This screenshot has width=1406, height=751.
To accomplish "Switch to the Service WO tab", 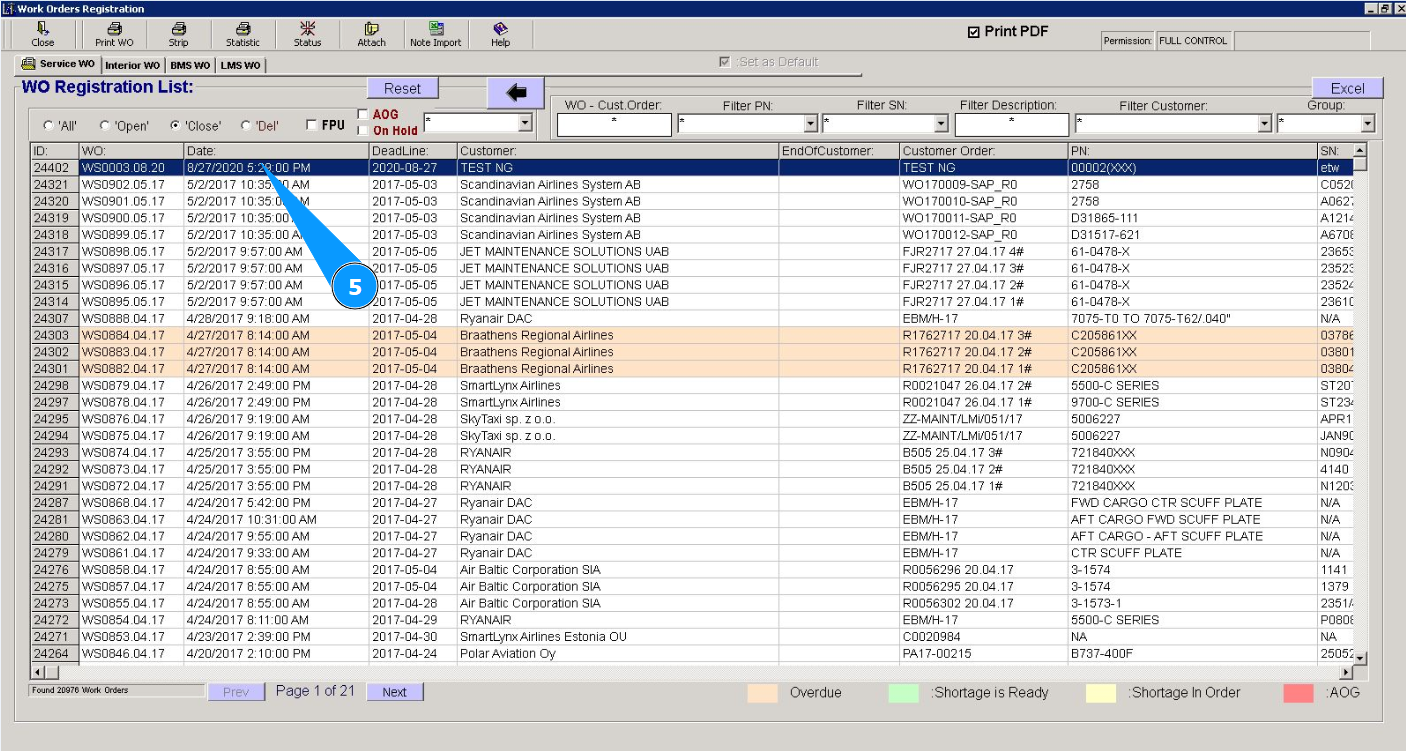I will 58,64.
